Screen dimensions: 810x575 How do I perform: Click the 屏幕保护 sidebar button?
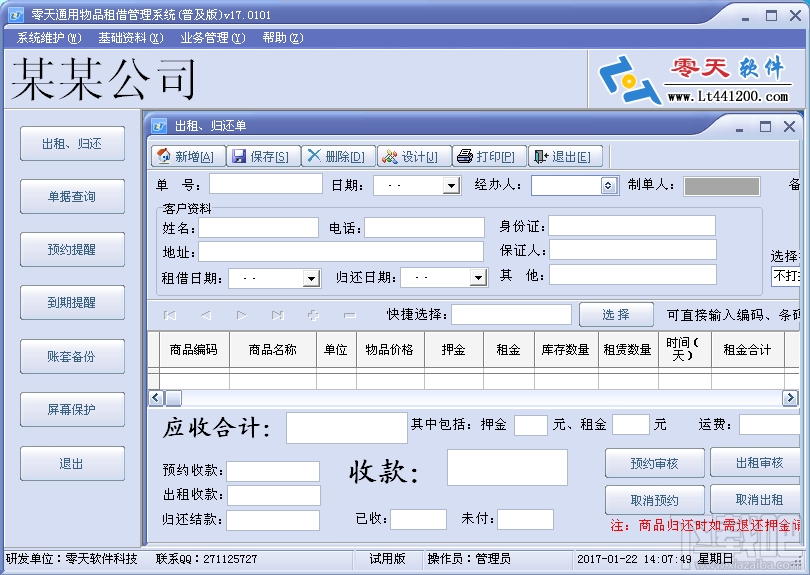pyautogui.click(x=72, y=410)
